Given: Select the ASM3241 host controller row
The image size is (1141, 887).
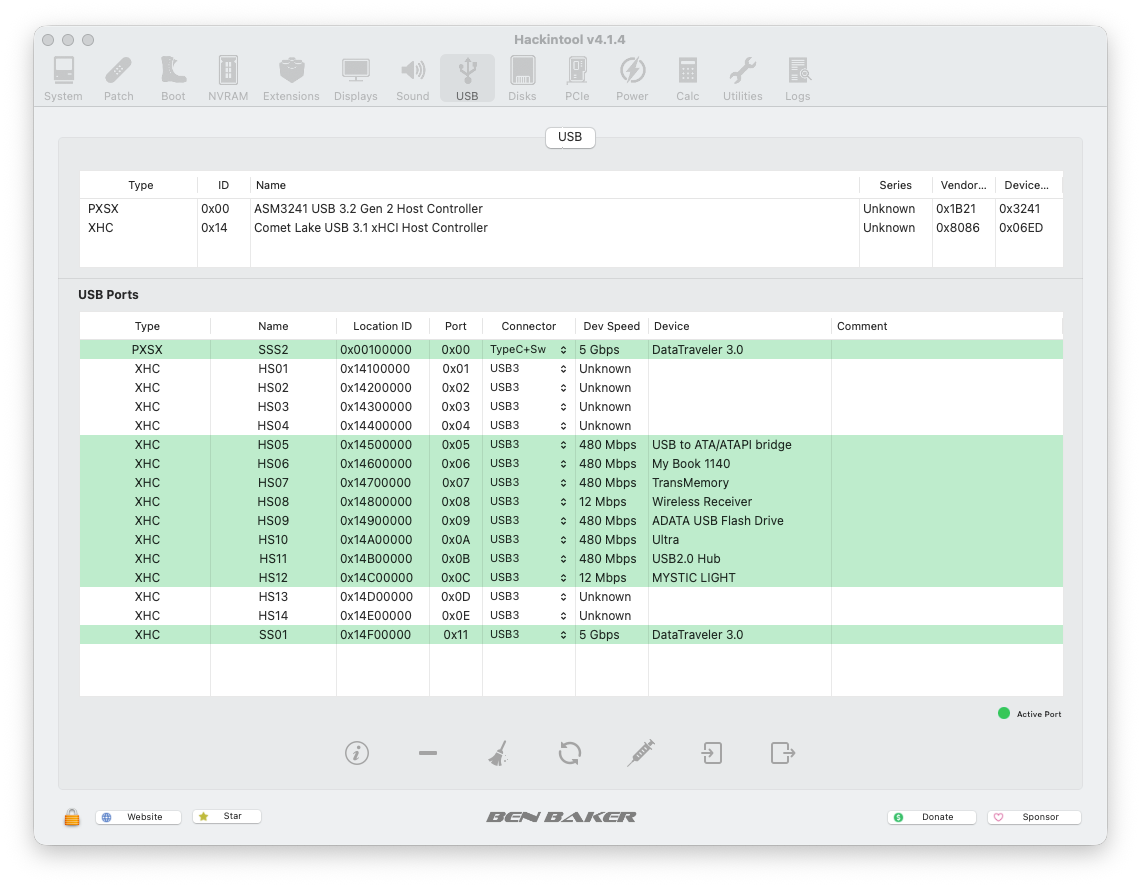Looking at the screenshot, I should click(368, 209).
